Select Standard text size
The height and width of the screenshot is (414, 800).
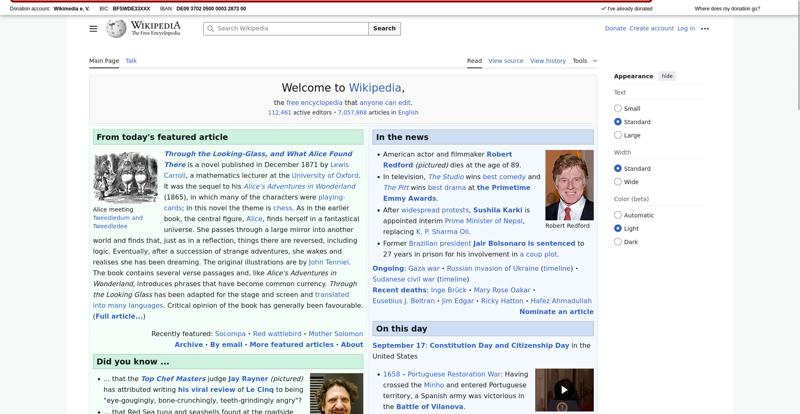[618, 122]
